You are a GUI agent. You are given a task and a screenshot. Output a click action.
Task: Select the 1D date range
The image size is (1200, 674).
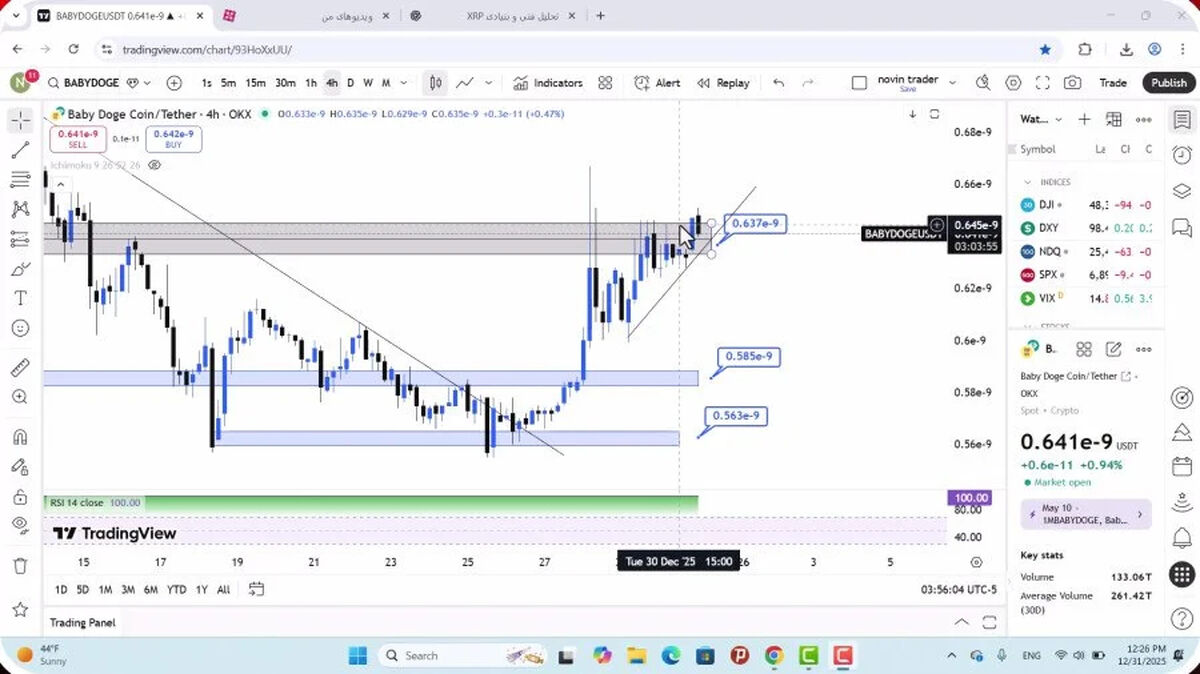click(61, 589)
